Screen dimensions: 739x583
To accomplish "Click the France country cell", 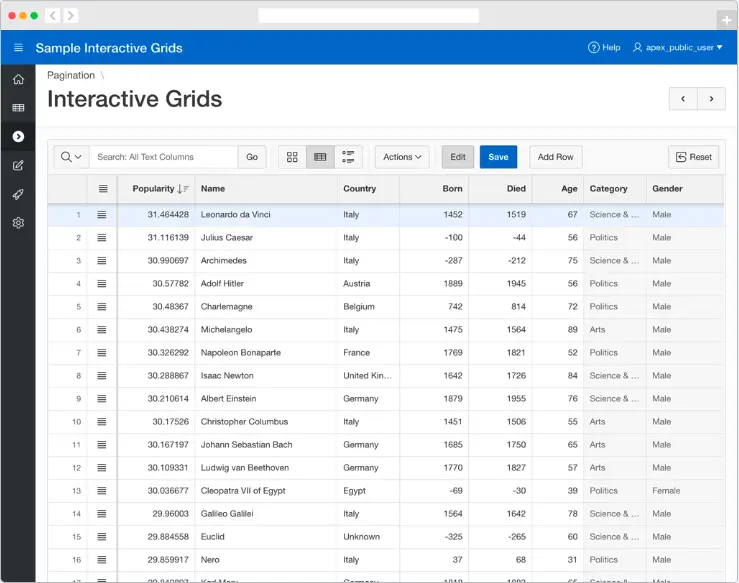I will (368, 353).
